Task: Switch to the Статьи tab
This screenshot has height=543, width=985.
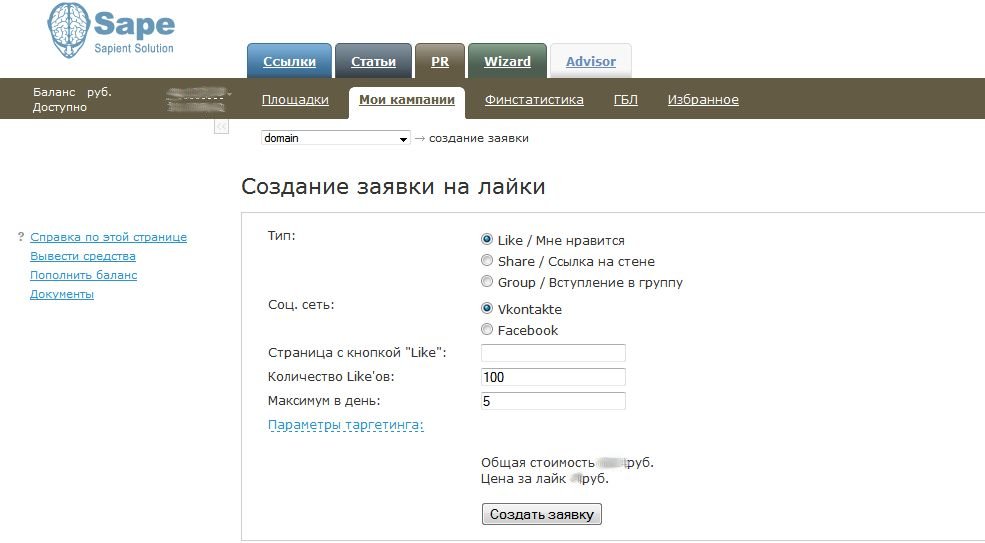Action: [373, 61]
